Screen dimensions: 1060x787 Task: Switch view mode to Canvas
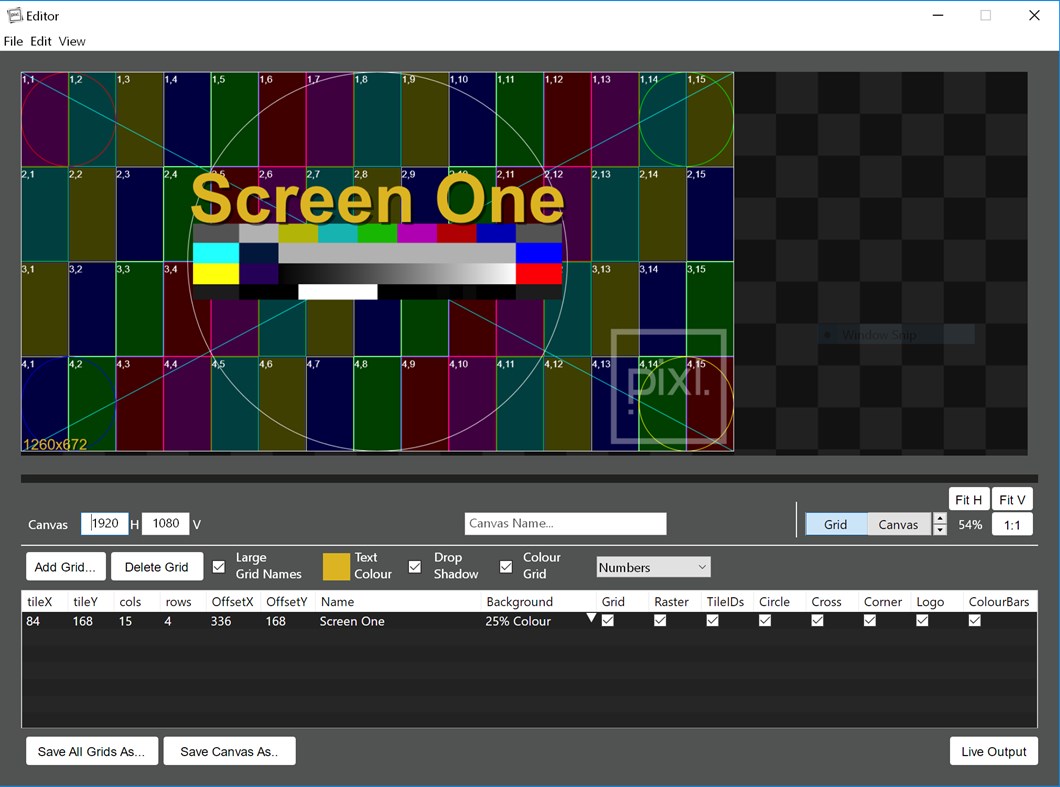click(898, 523)
